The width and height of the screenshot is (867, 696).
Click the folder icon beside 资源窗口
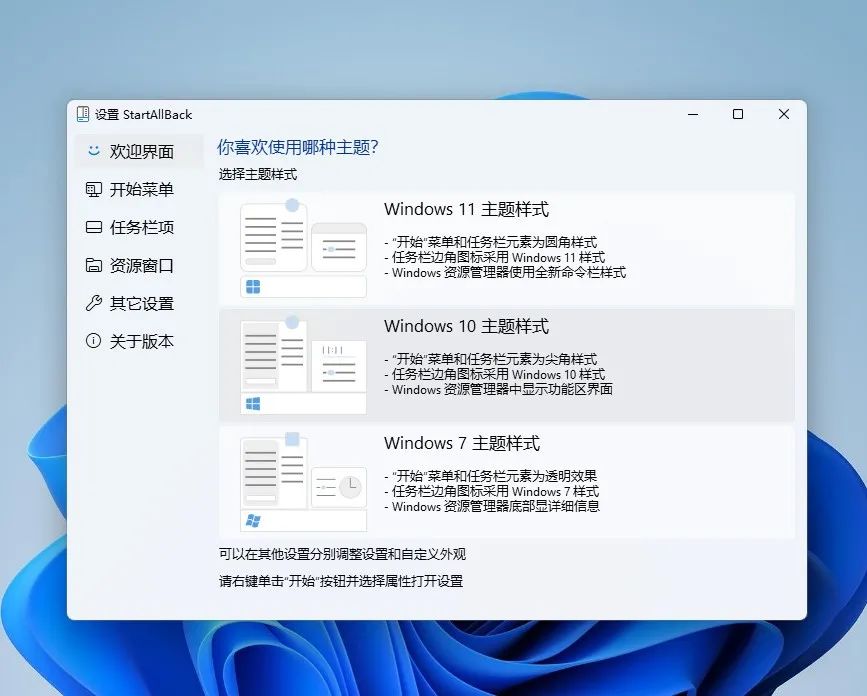pos(93,265)
